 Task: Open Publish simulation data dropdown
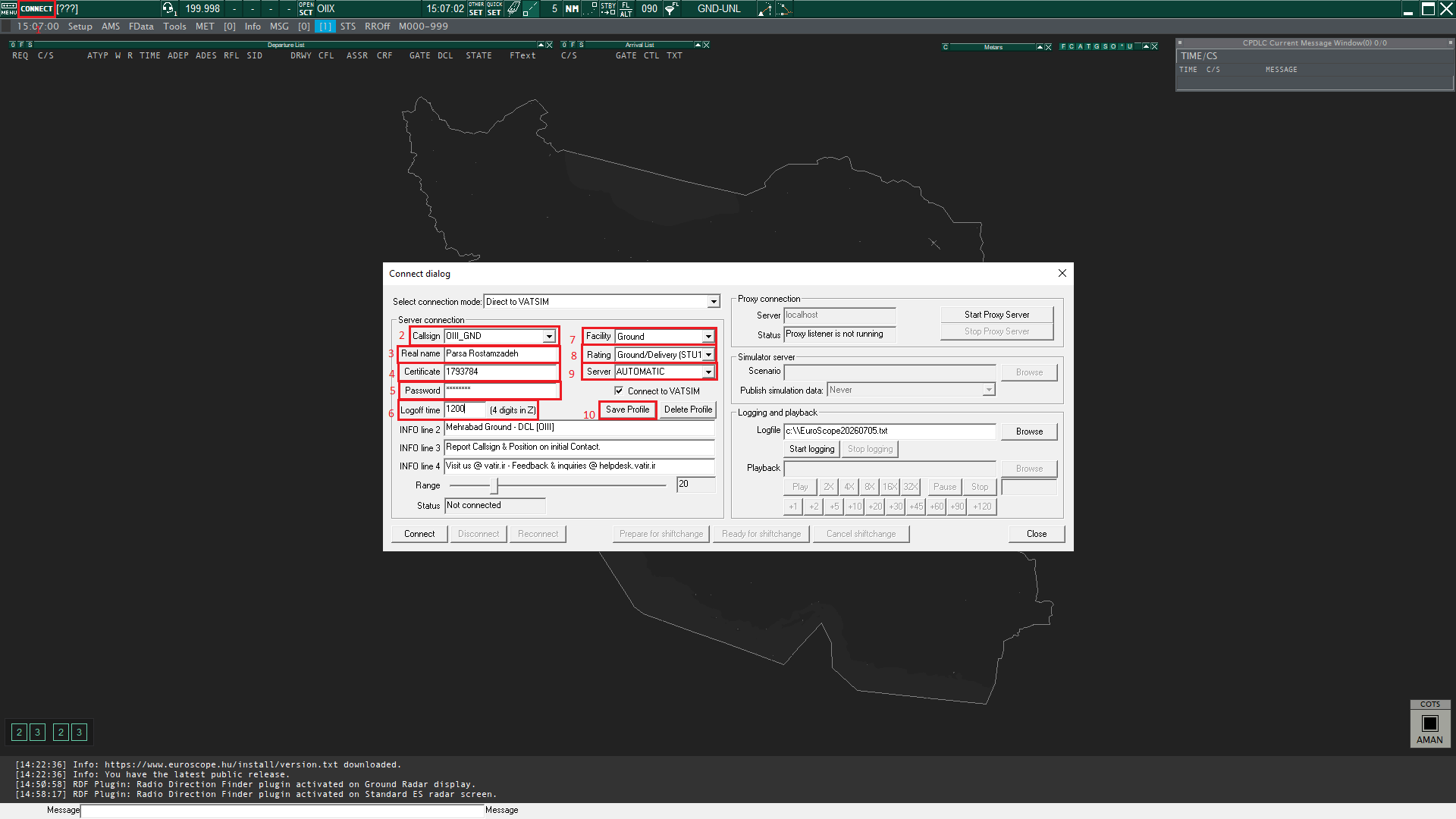[x=988, y=390]
